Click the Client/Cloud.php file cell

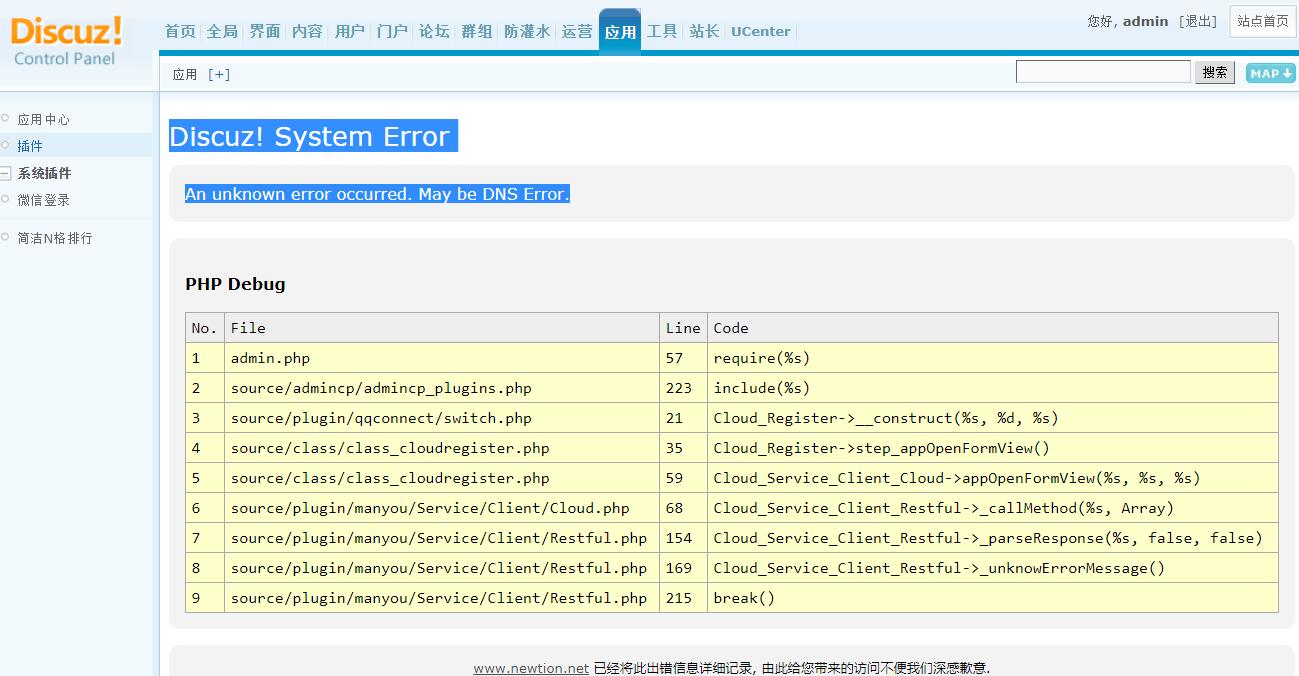pos(442,508)
